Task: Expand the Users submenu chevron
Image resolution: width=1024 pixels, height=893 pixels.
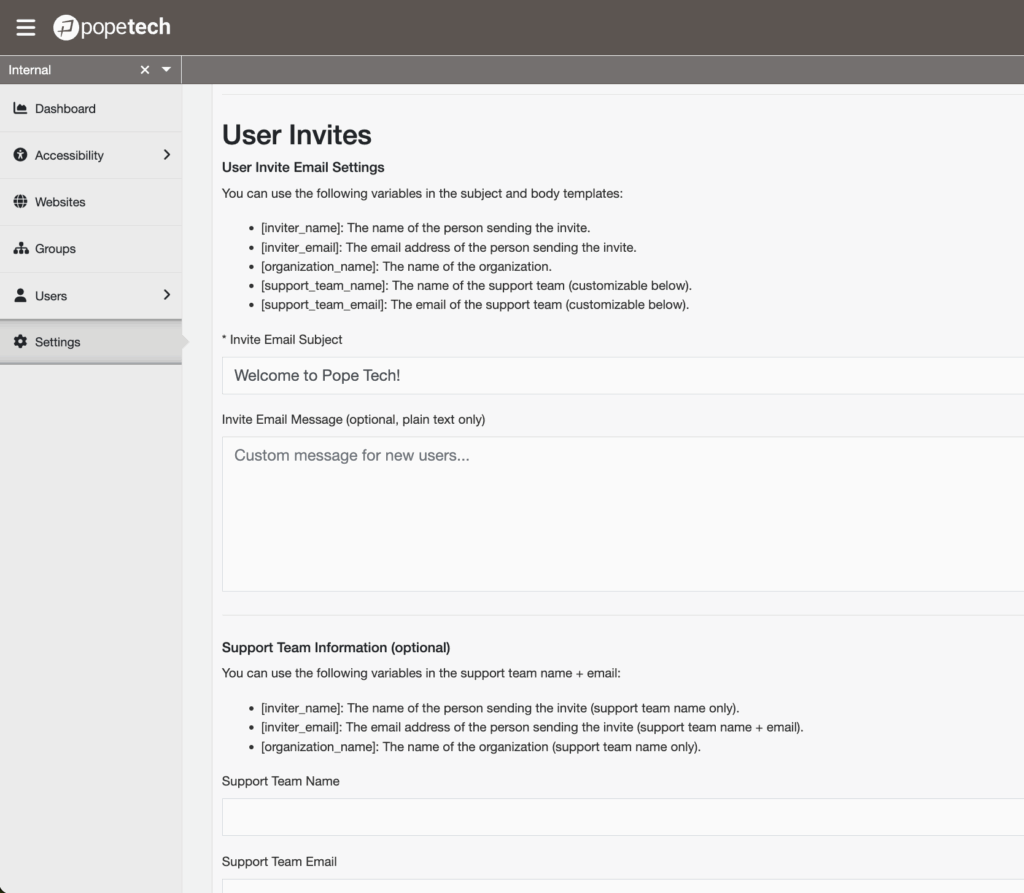Action: pos(166,295)
